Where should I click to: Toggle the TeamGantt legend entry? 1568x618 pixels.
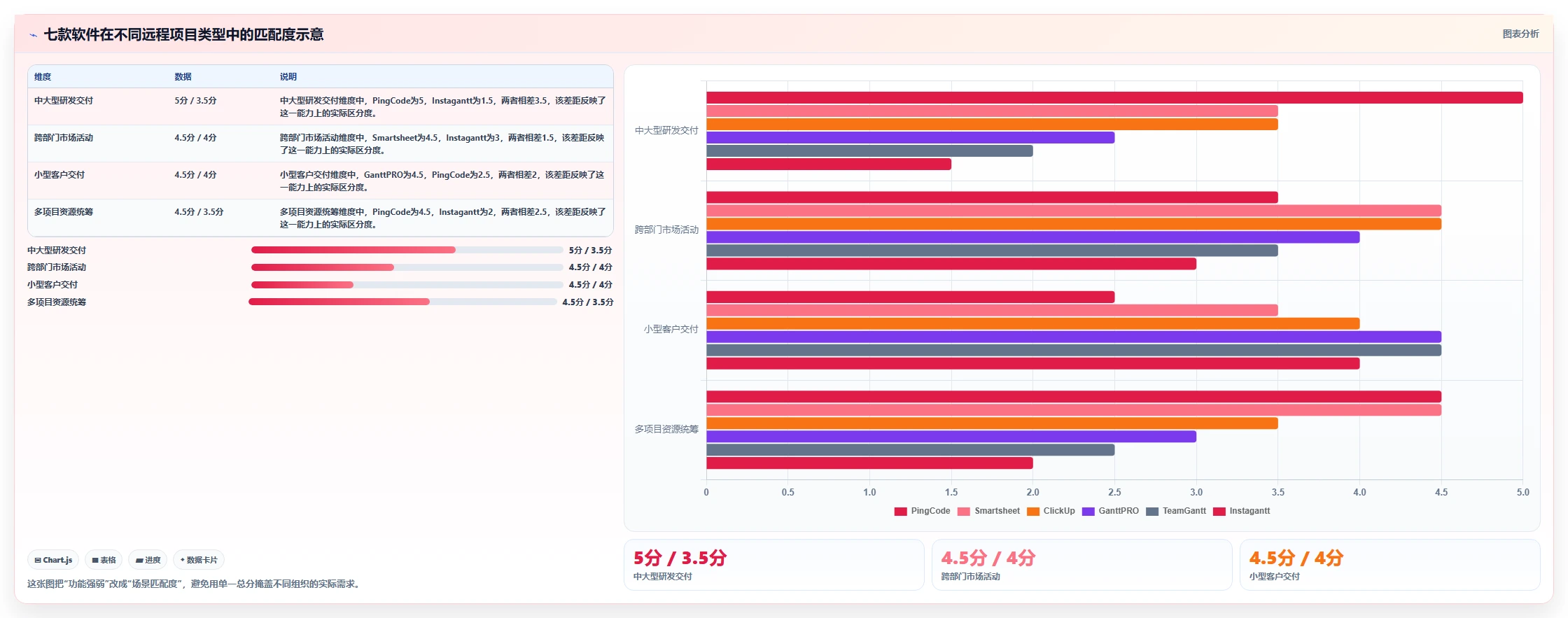tap(1176, 511)
